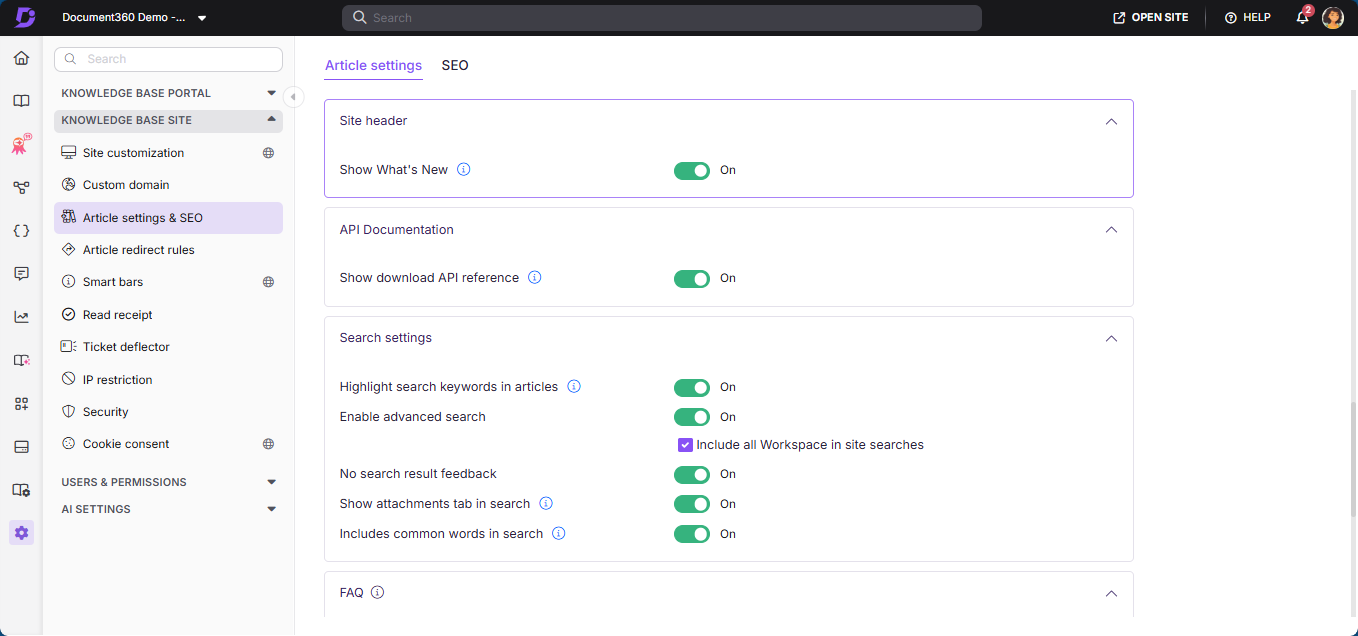1358x636 pixels.
Task: Toggle Highlight search keywords in articles
Action: 692,387
